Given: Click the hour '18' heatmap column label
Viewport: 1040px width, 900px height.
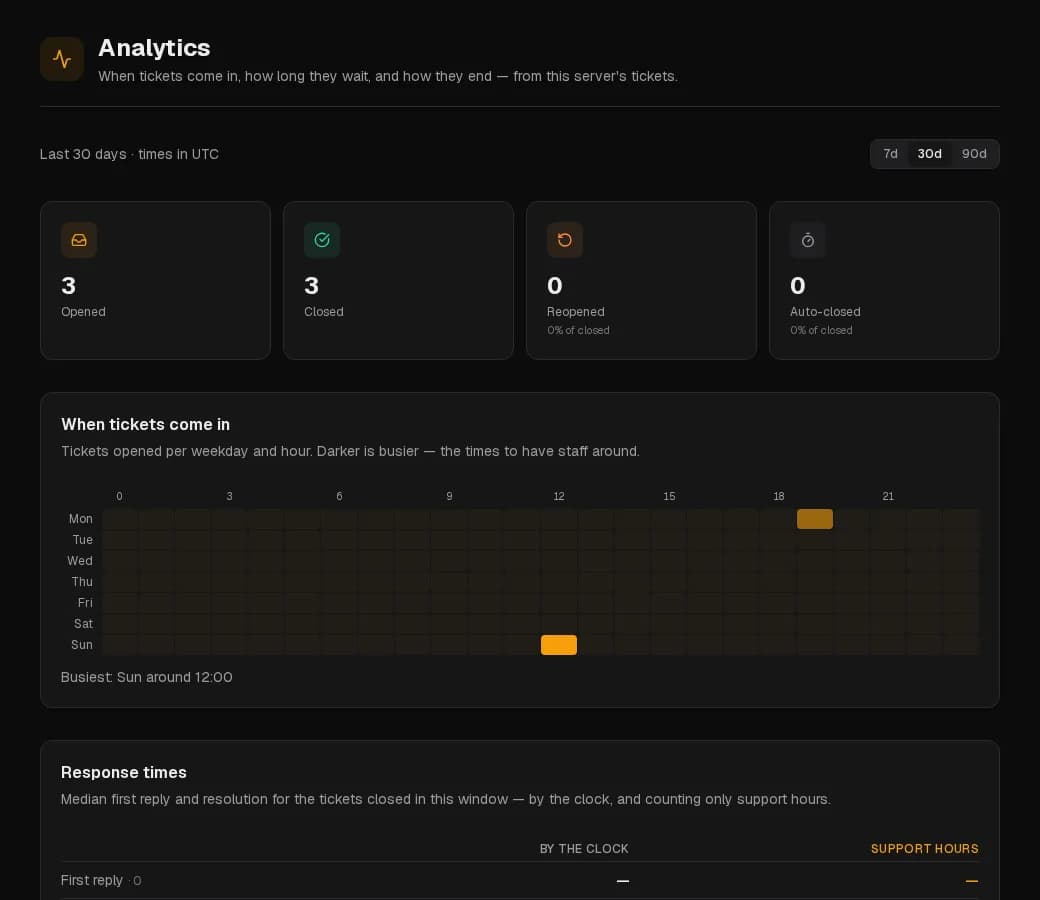Looking at the screenshot, I should coord(779,496).
